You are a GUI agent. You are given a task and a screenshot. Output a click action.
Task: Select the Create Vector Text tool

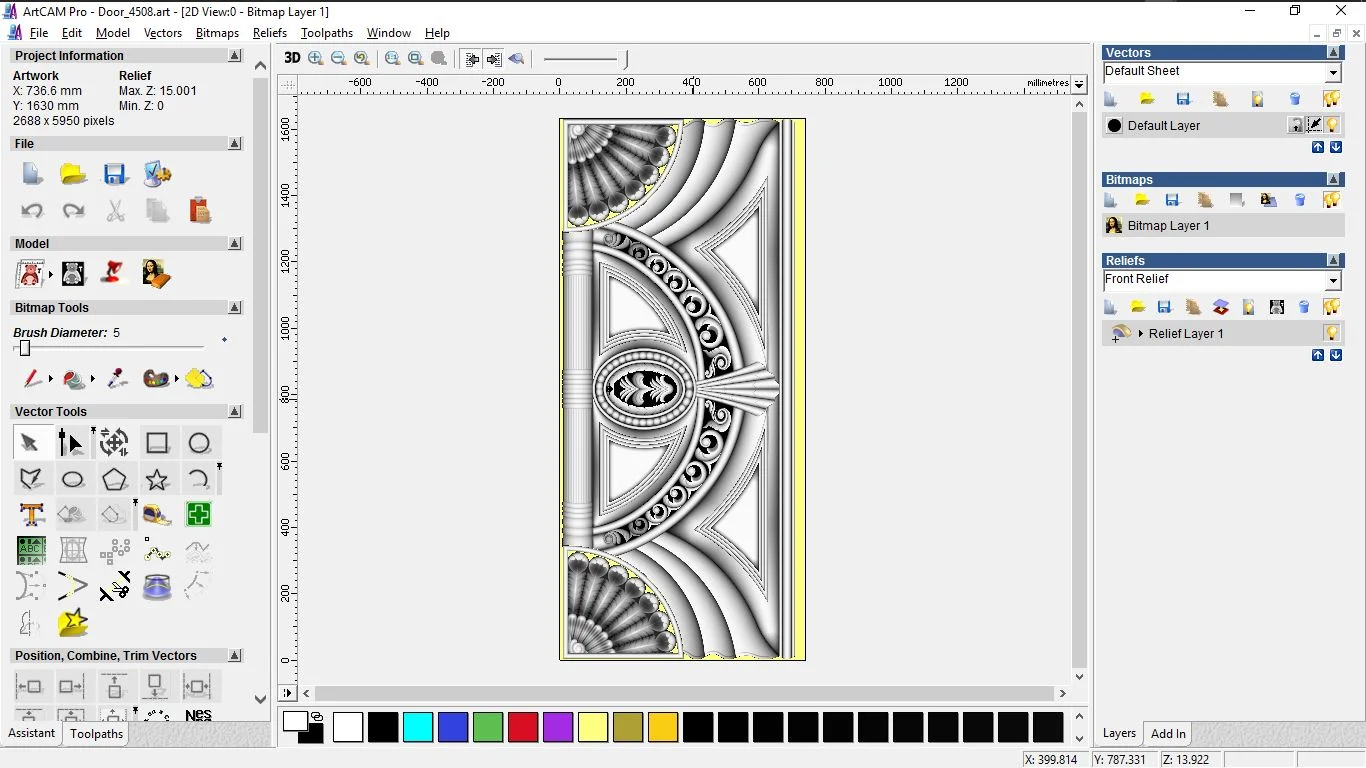(x=31, y=515)
